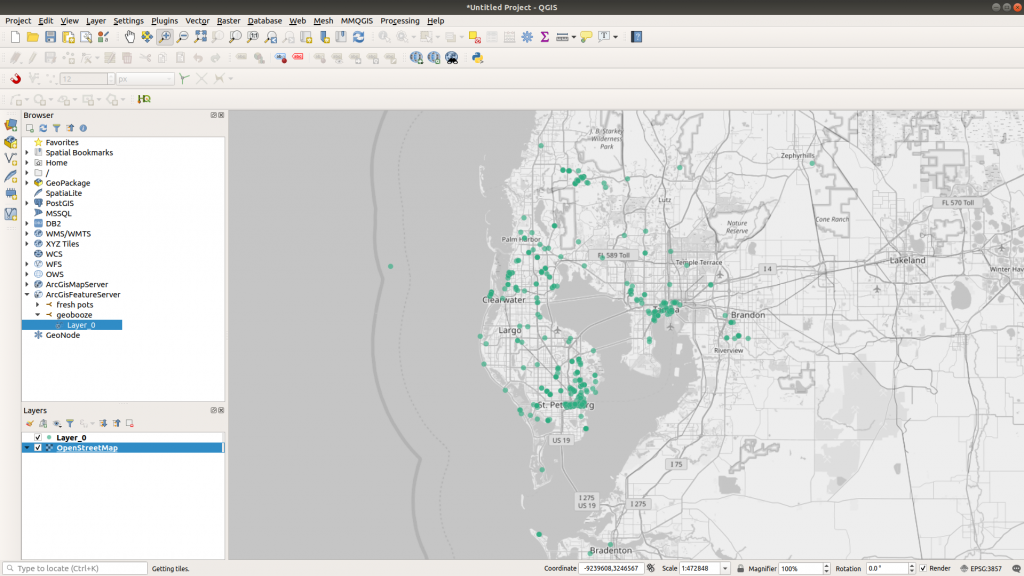This screenshot has width=1024, height=576.
Task: Create a new project with the blank page icon
Action: [x=15, y=37]
